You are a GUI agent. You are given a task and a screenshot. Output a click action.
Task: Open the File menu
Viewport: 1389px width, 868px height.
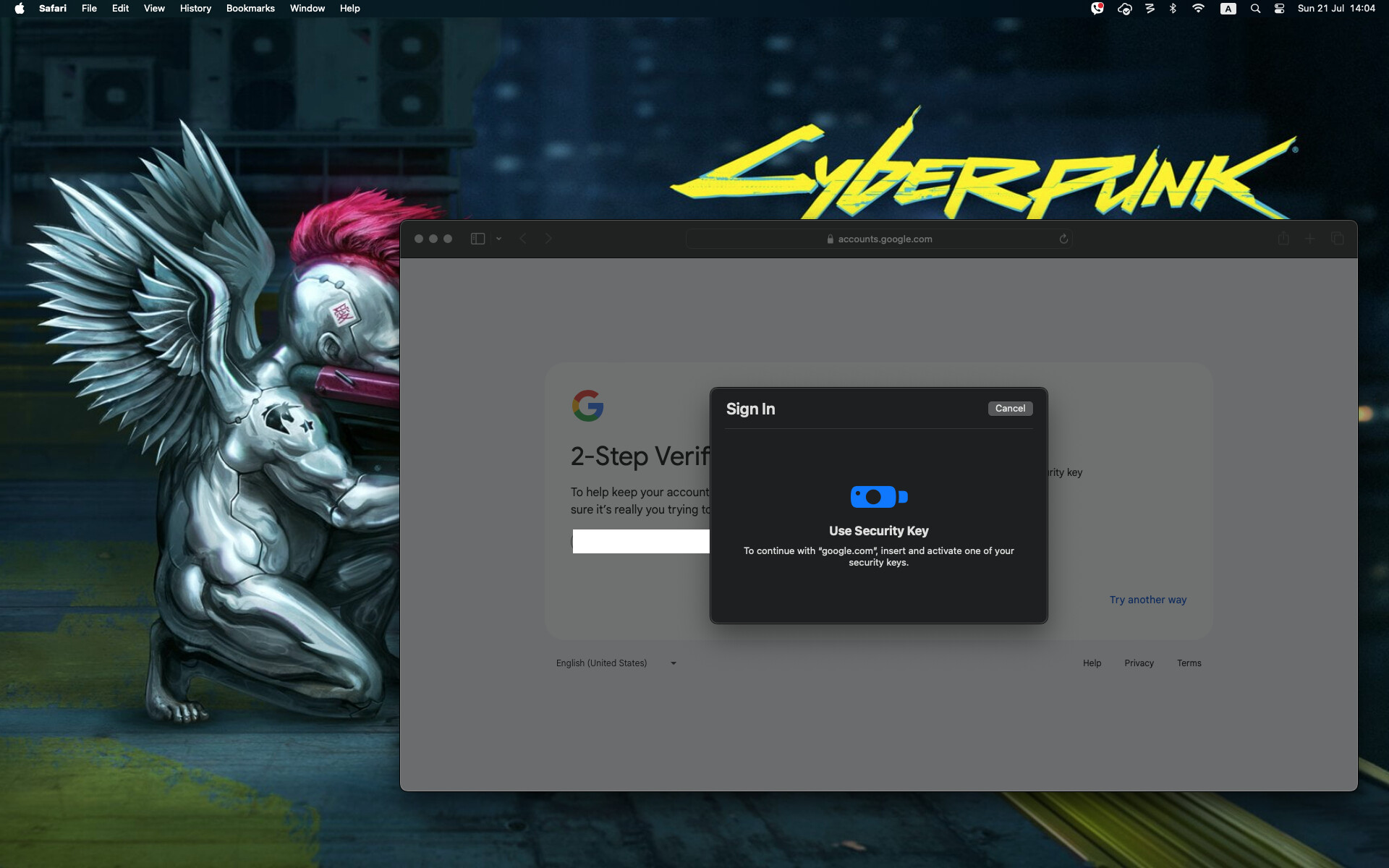coord(89,9)
